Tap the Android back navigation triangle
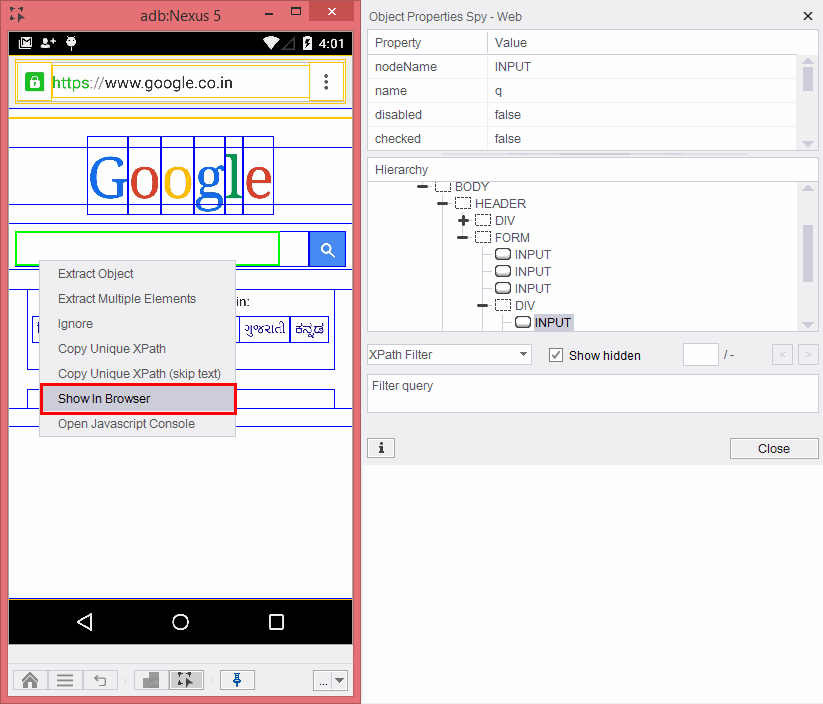 coord(85,622)
